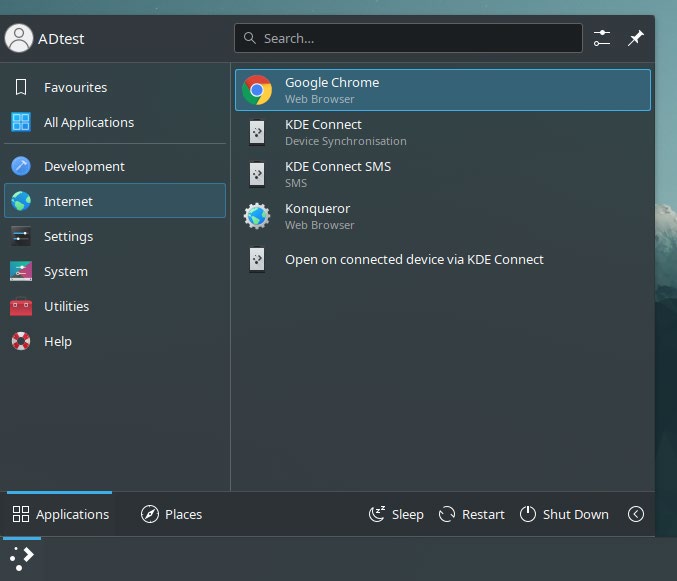Click the Applications tab grid icon
Viewport: 677px width, 581px height.
[x=21, y=514]
